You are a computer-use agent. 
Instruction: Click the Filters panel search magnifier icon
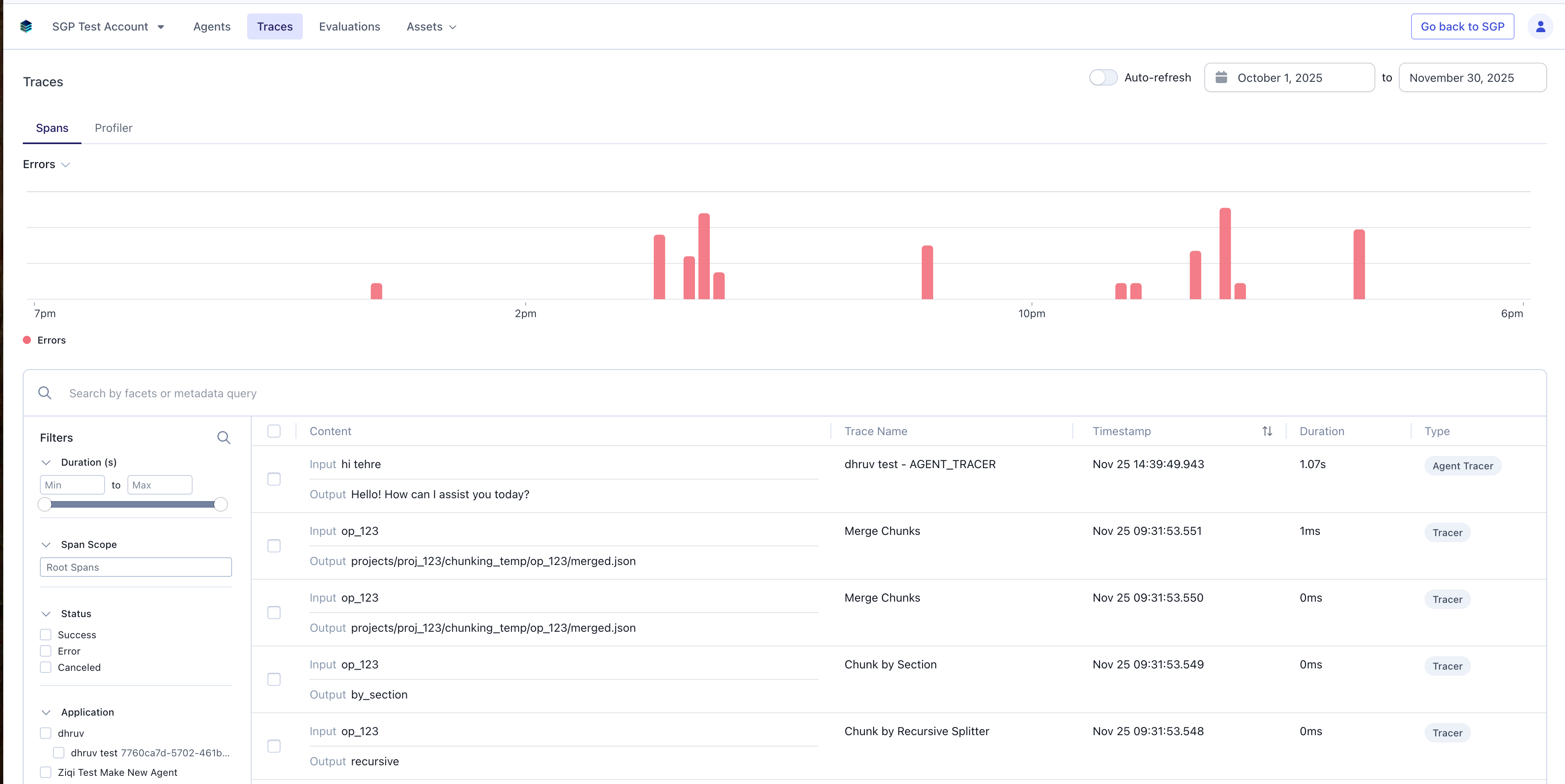click(x=224, y=437)
